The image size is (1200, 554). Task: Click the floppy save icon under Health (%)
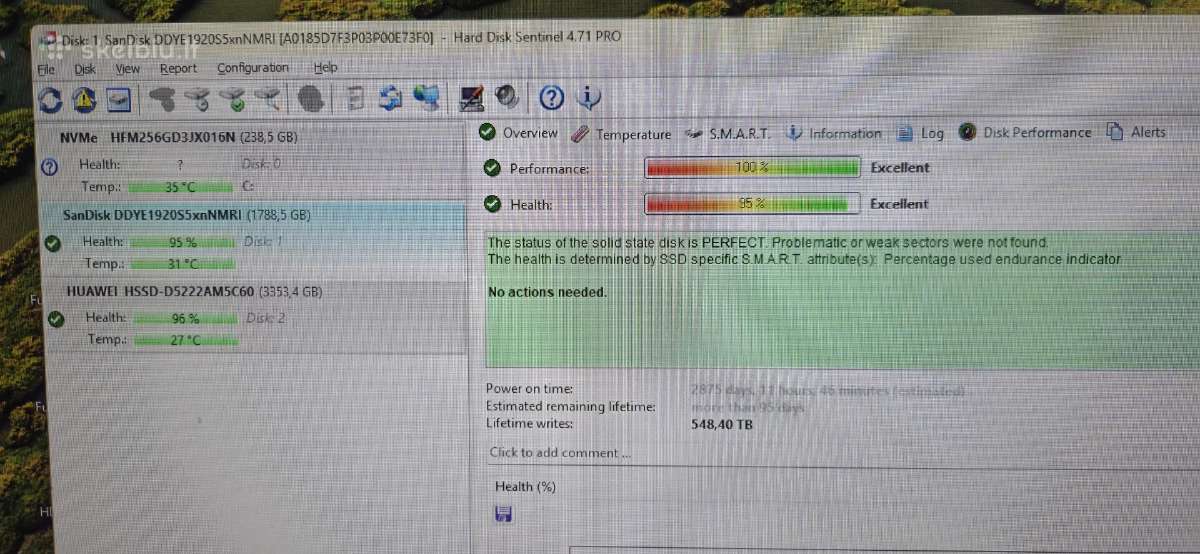pyautogui.click(x=503, y=514)
